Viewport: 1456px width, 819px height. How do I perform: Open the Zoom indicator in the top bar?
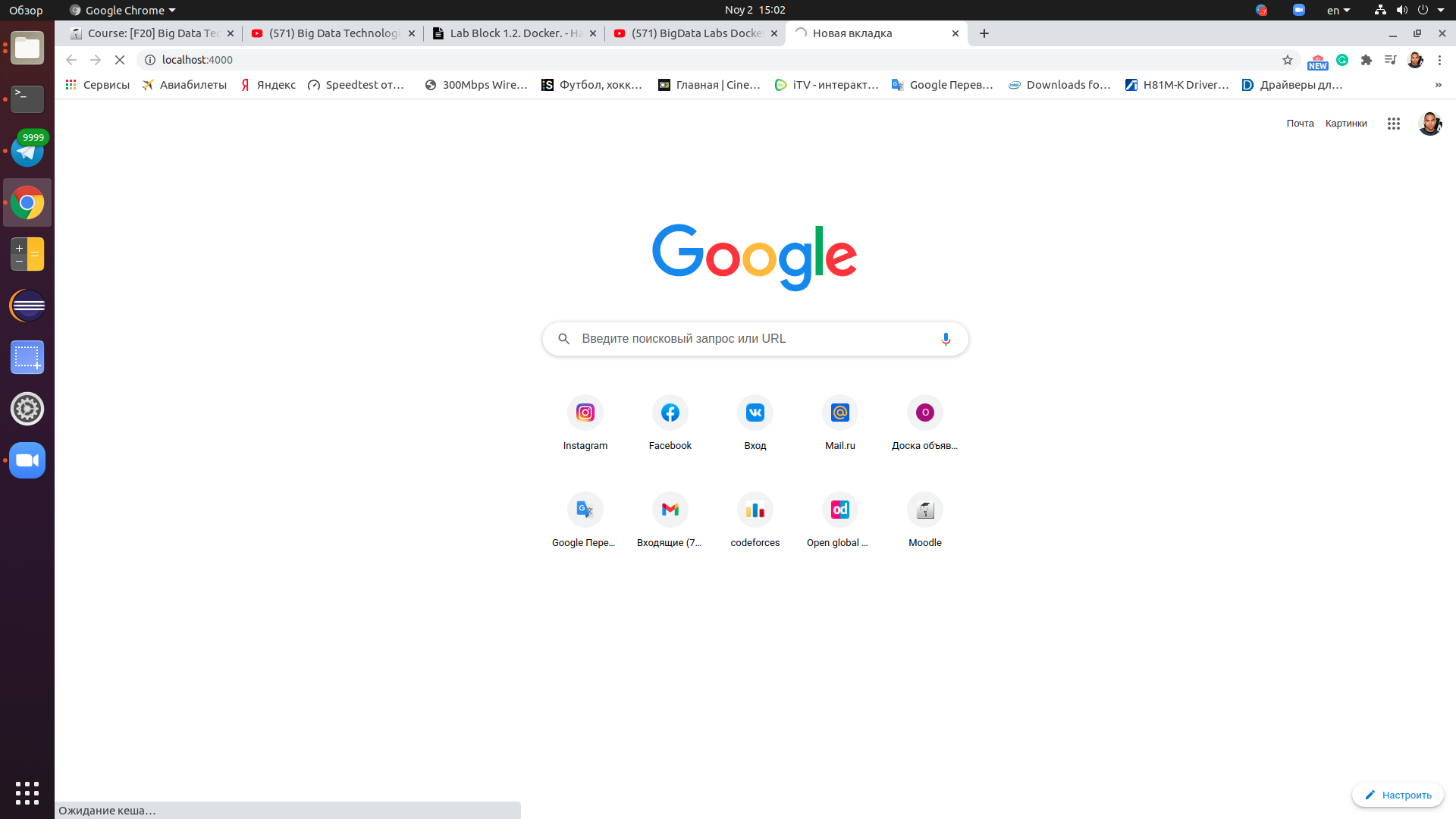[x=1299, y=10]
